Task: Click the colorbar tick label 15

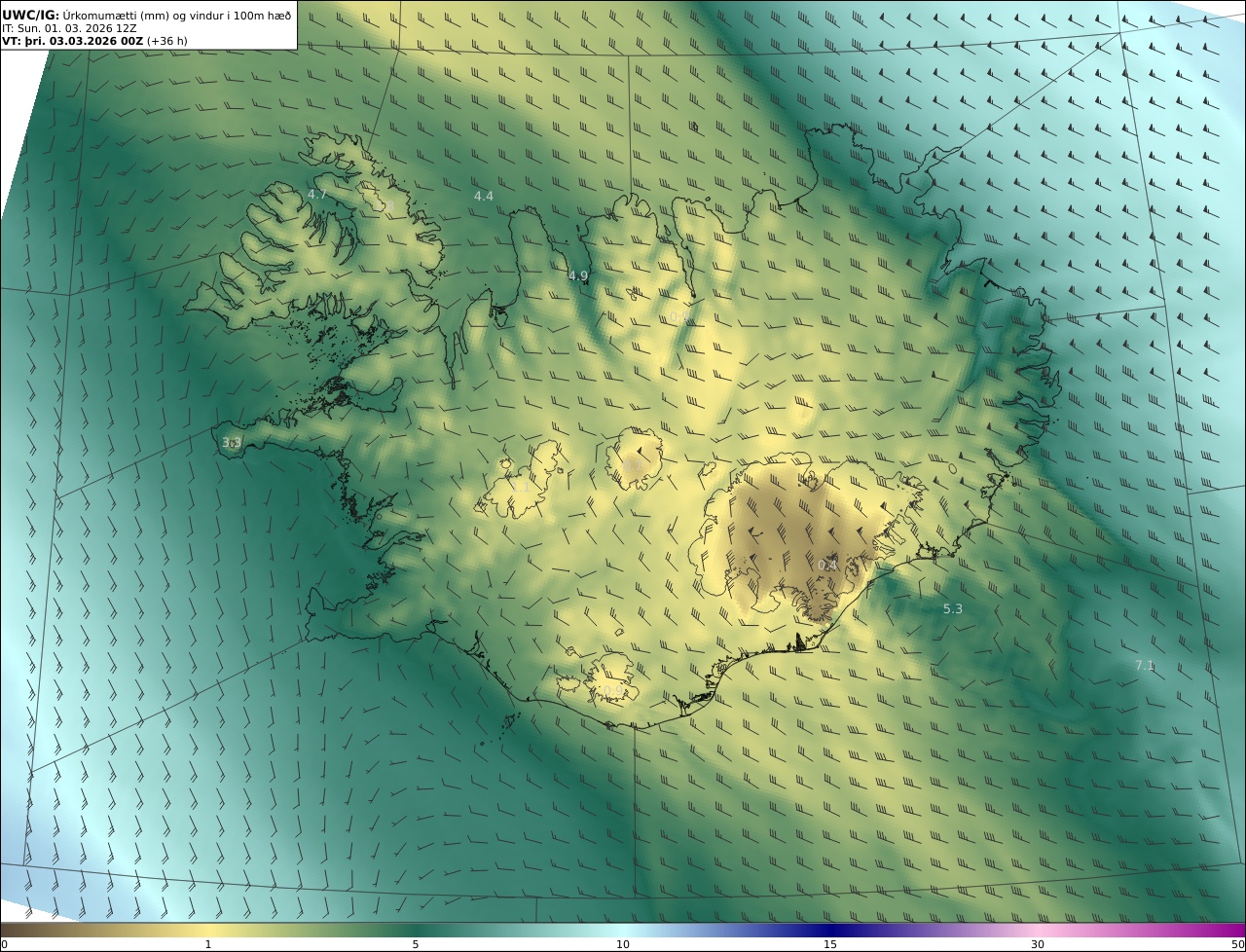Action: [x=830, y=944]
